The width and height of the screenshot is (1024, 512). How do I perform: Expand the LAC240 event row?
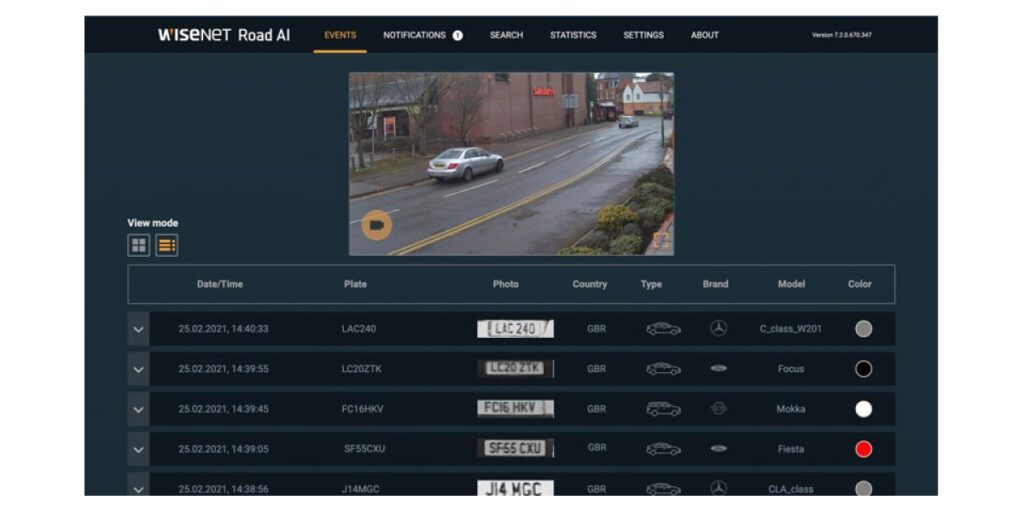[x=138, y=329]
